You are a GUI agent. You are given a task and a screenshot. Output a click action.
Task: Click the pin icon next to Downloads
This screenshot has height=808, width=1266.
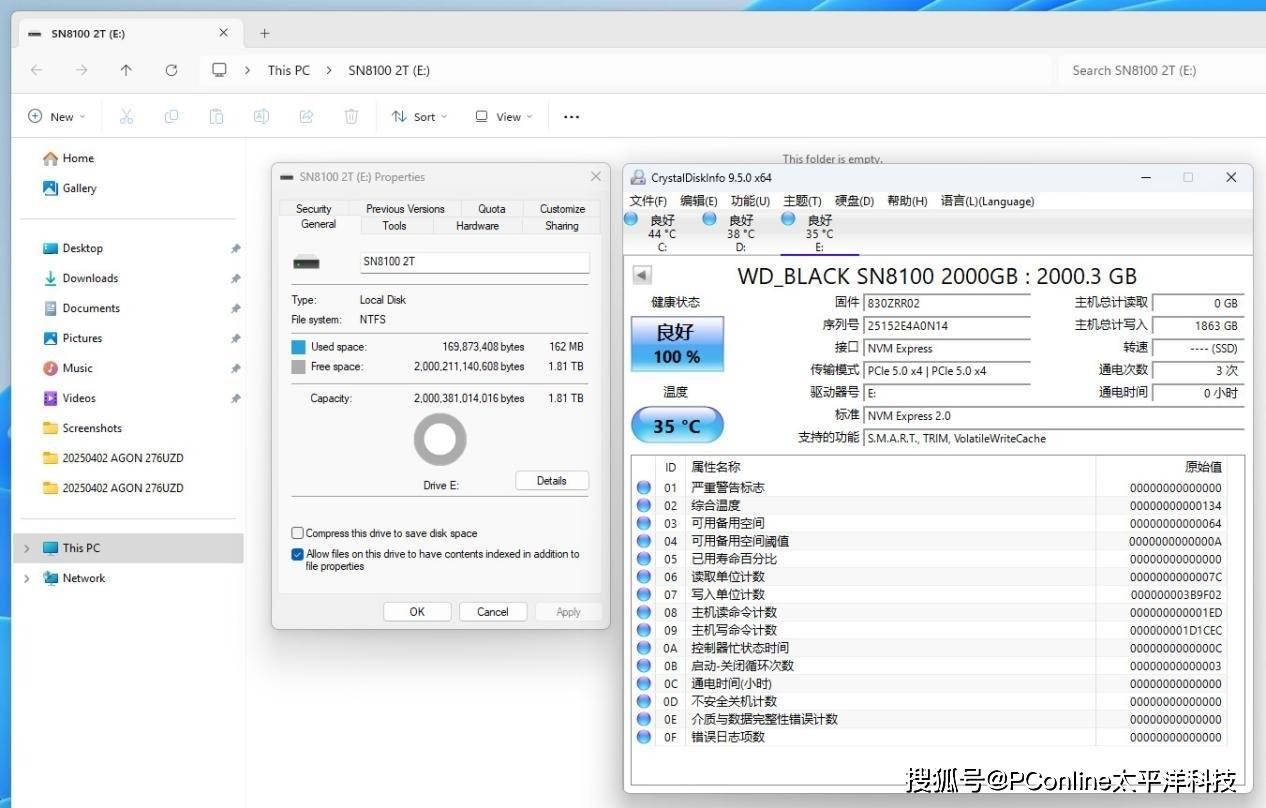(x=235, y=278)
